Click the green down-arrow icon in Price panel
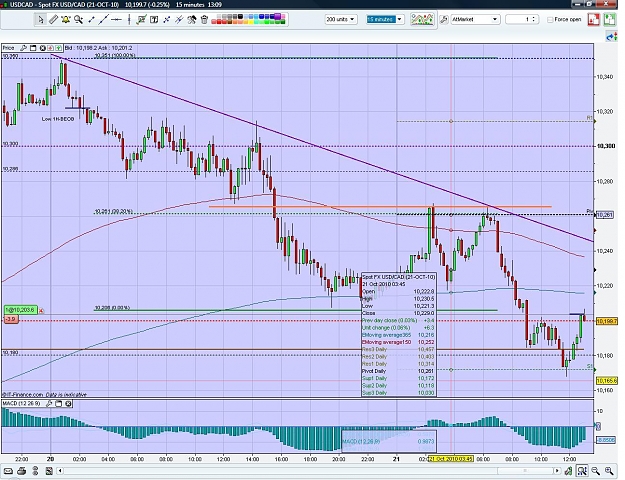The height and width of the screenshot is (480, 625). click(59, 48)
